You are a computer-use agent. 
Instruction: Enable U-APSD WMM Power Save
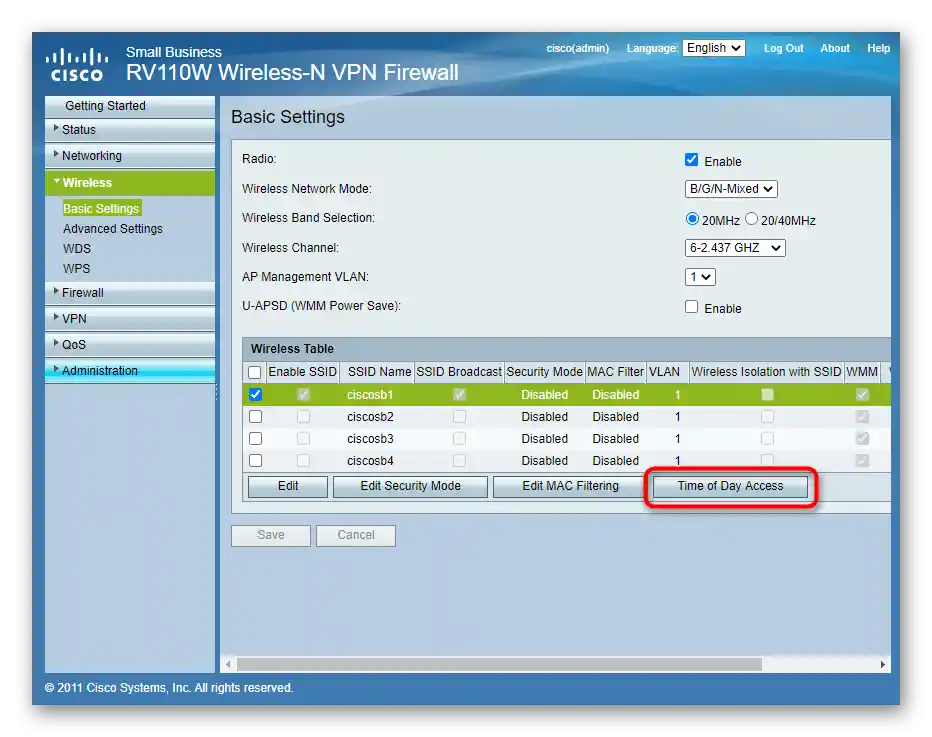click(x=691, y=307)
